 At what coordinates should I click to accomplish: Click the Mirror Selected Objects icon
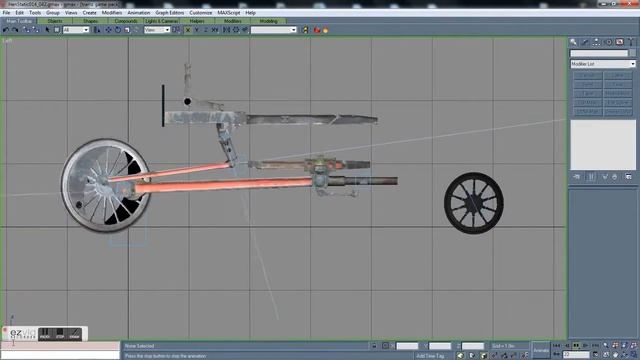[x=226, y=30]
